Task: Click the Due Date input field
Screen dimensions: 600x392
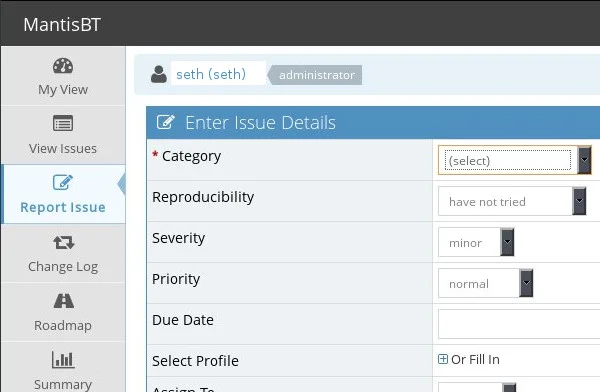Action: (519, 324)
